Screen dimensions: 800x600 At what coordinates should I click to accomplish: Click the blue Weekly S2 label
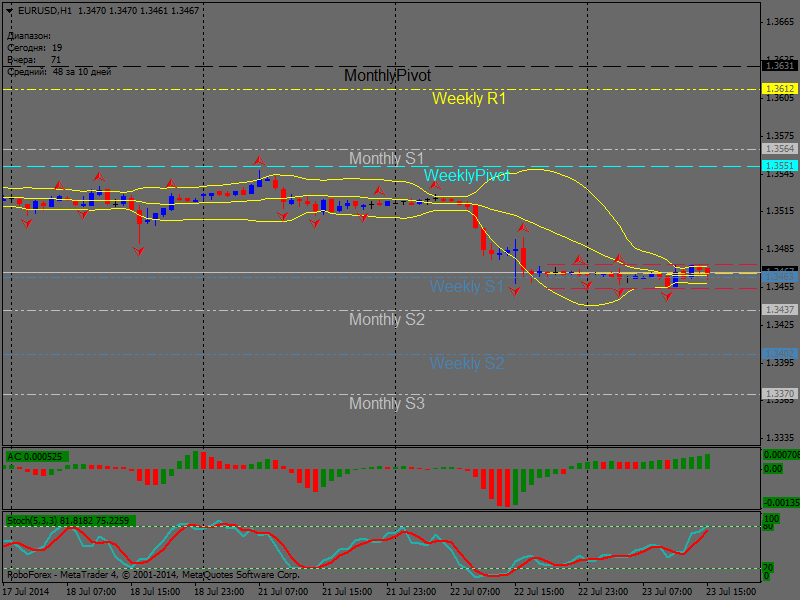click(467, 363)
